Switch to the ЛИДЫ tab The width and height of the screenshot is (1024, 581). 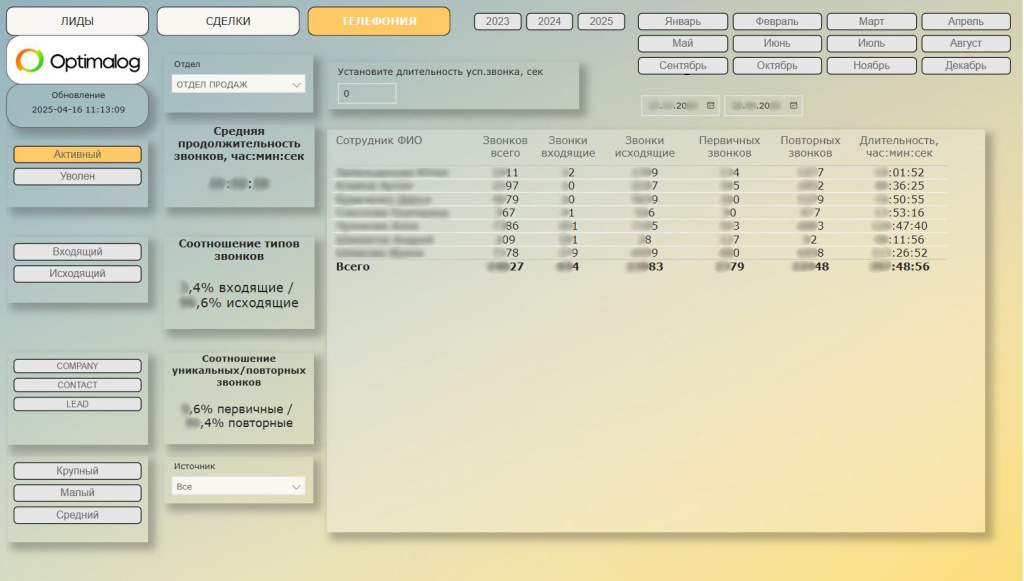(77, 21)
